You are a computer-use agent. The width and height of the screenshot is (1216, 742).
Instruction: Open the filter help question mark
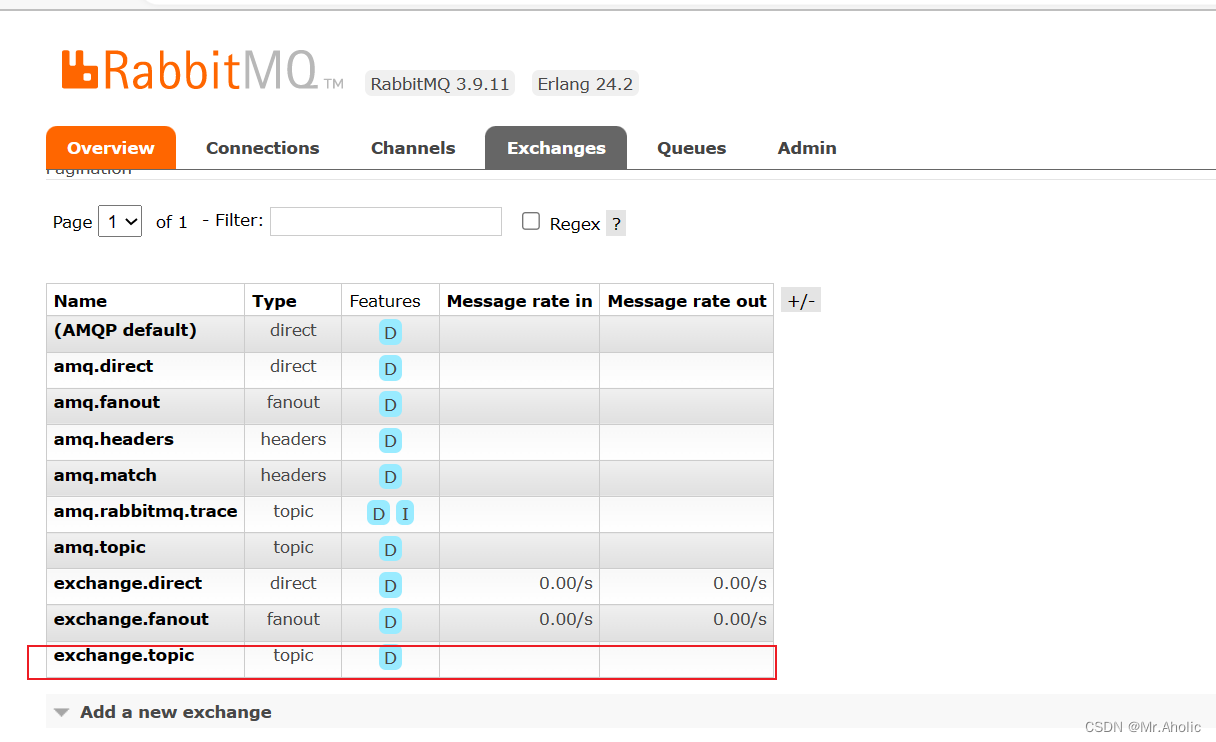[615, 222]
